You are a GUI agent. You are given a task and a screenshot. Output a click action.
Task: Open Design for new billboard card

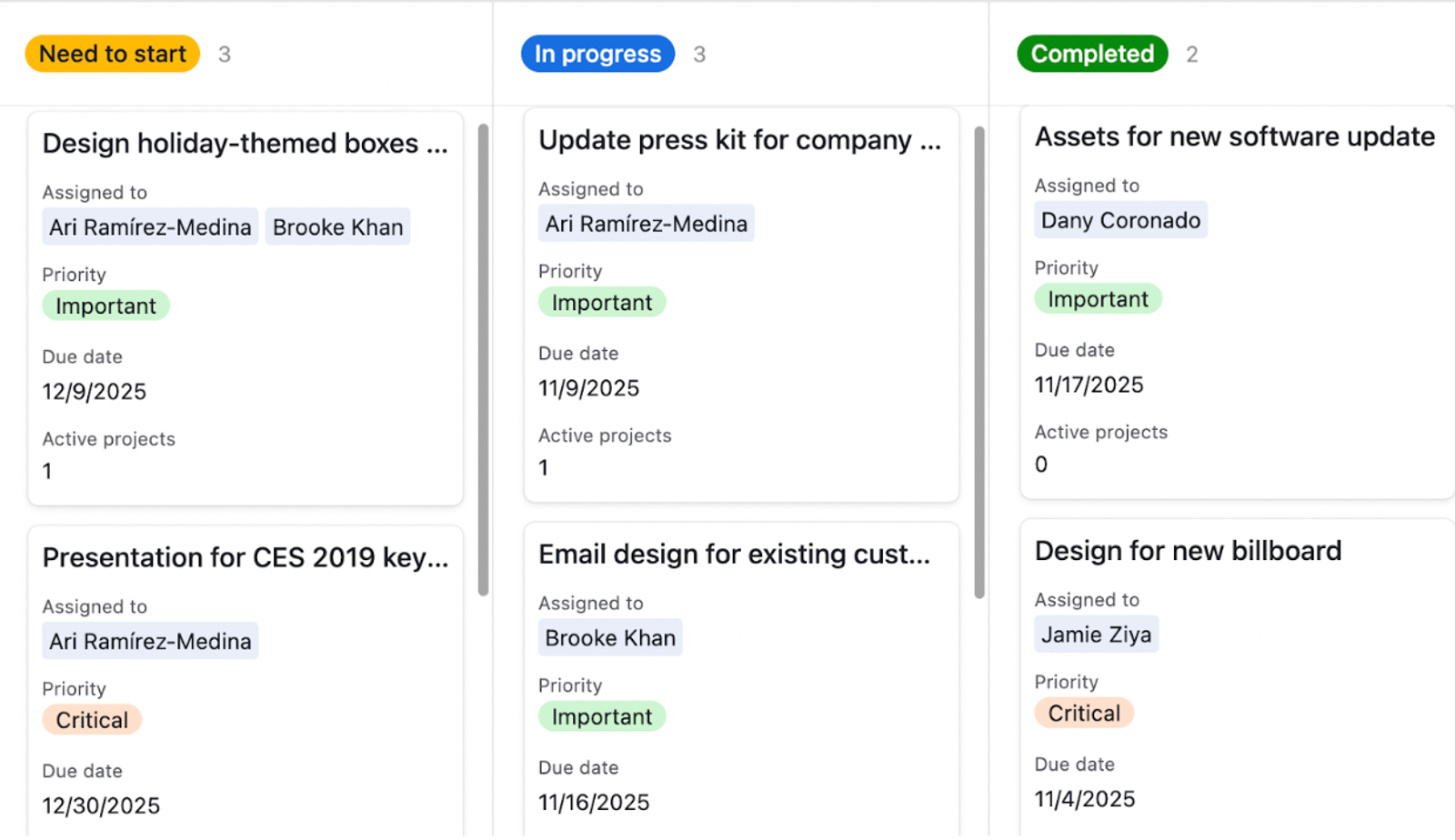1189,551
